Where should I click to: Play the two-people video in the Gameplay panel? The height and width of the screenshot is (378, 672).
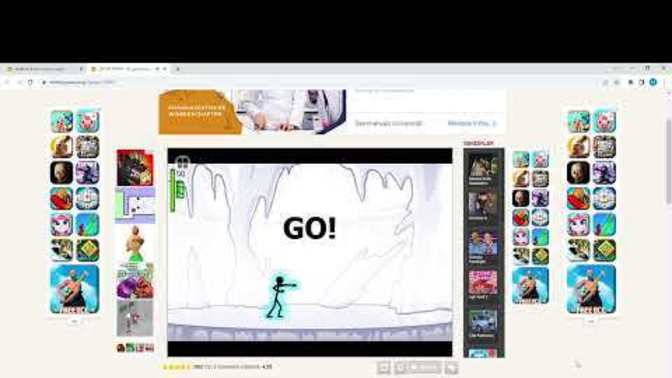pos(483,243)
